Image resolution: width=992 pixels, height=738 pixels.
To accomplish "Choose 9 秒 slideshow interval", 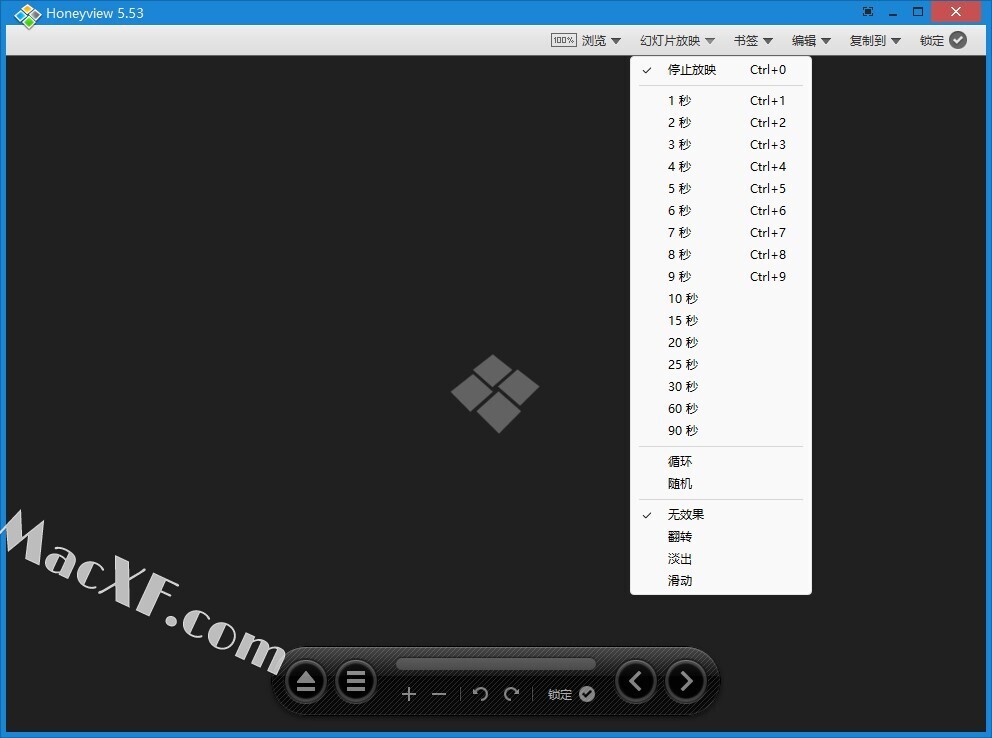I will pyautogui.click(x=721, y=276).
